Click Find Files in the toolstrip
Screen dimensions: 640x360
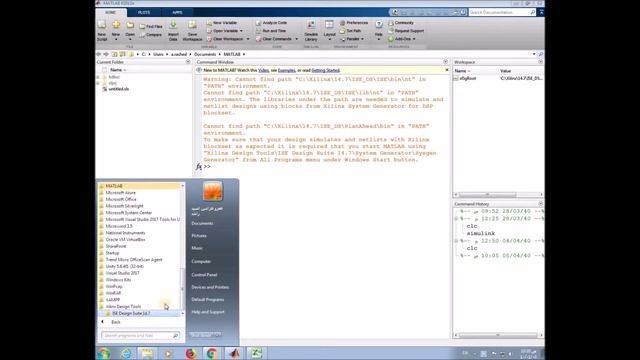click(151, 27)
